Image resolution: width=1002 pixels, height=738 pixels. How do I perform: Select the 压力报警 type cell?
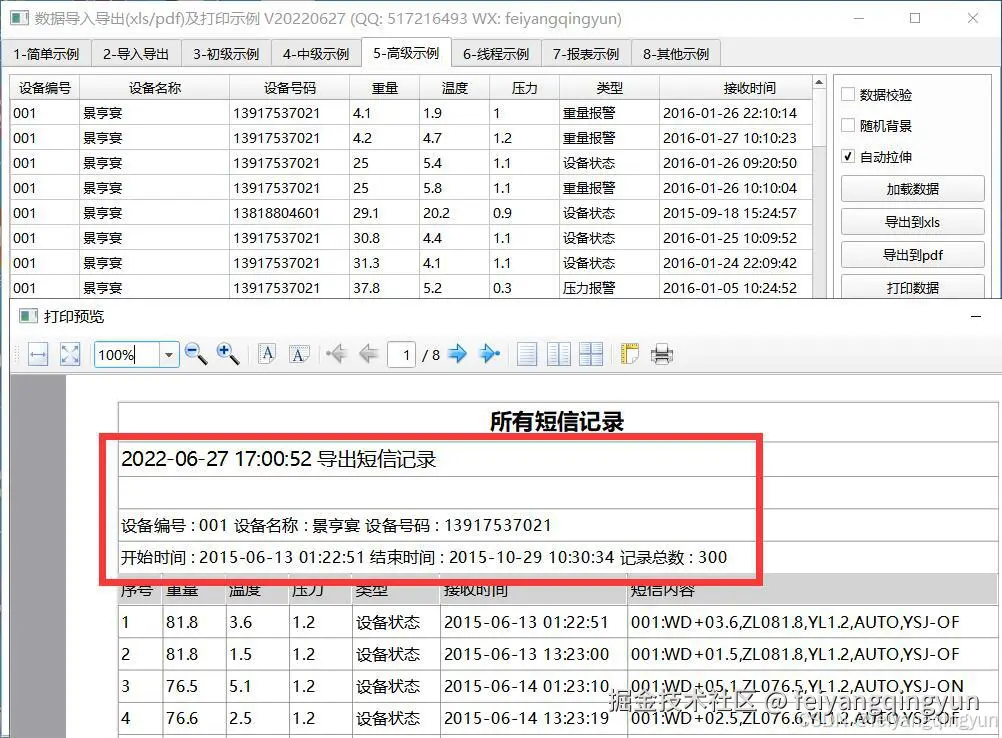tap(610, 288)
